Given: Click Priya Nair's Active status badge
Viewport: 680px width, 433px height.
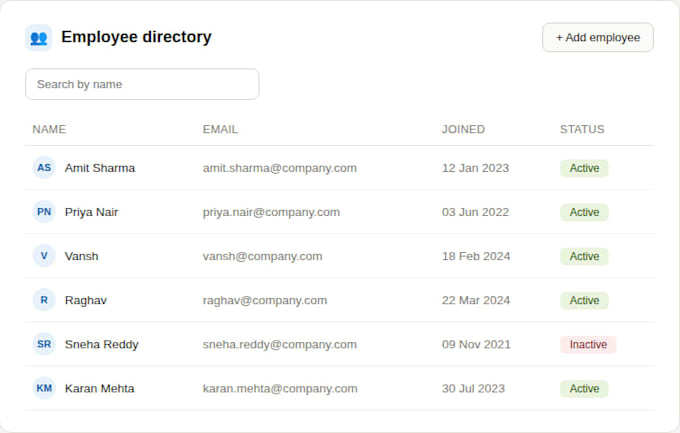Looking at the screenshot, I should (584, 212).
